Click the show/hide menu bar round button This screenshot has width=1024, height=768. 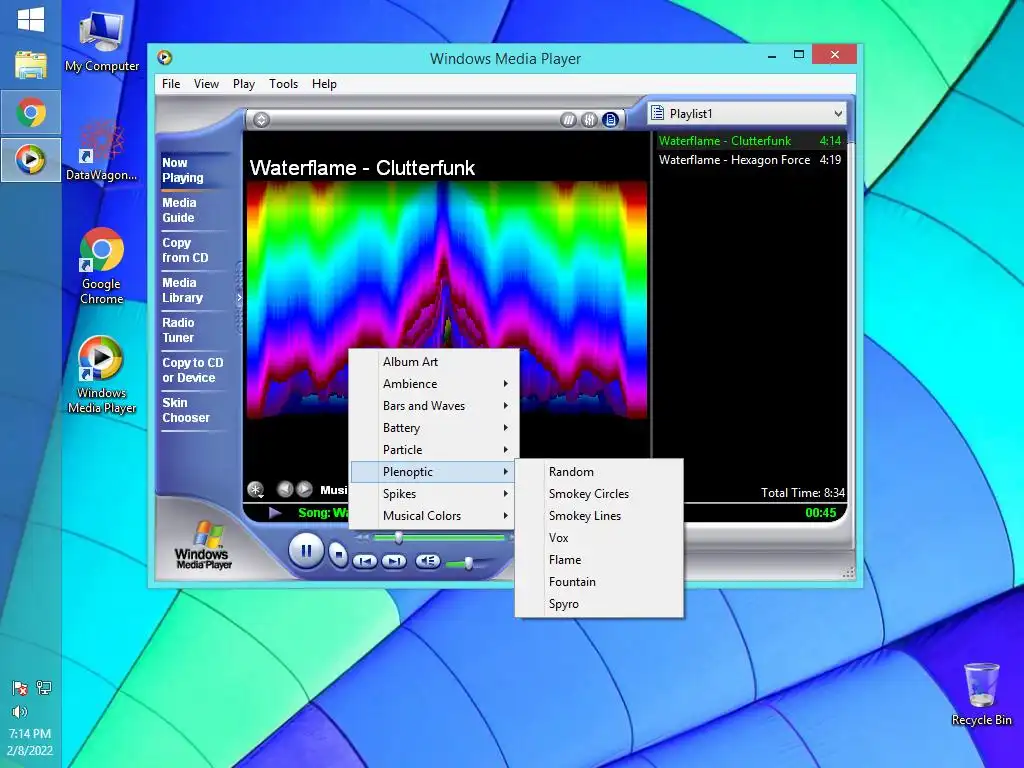coord(261,120)
